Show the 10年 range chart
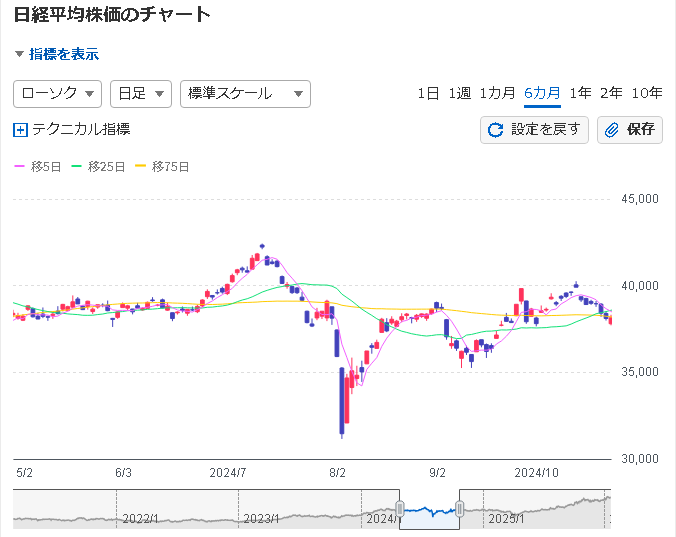This screenshot has width=676, height=537. 646,93
